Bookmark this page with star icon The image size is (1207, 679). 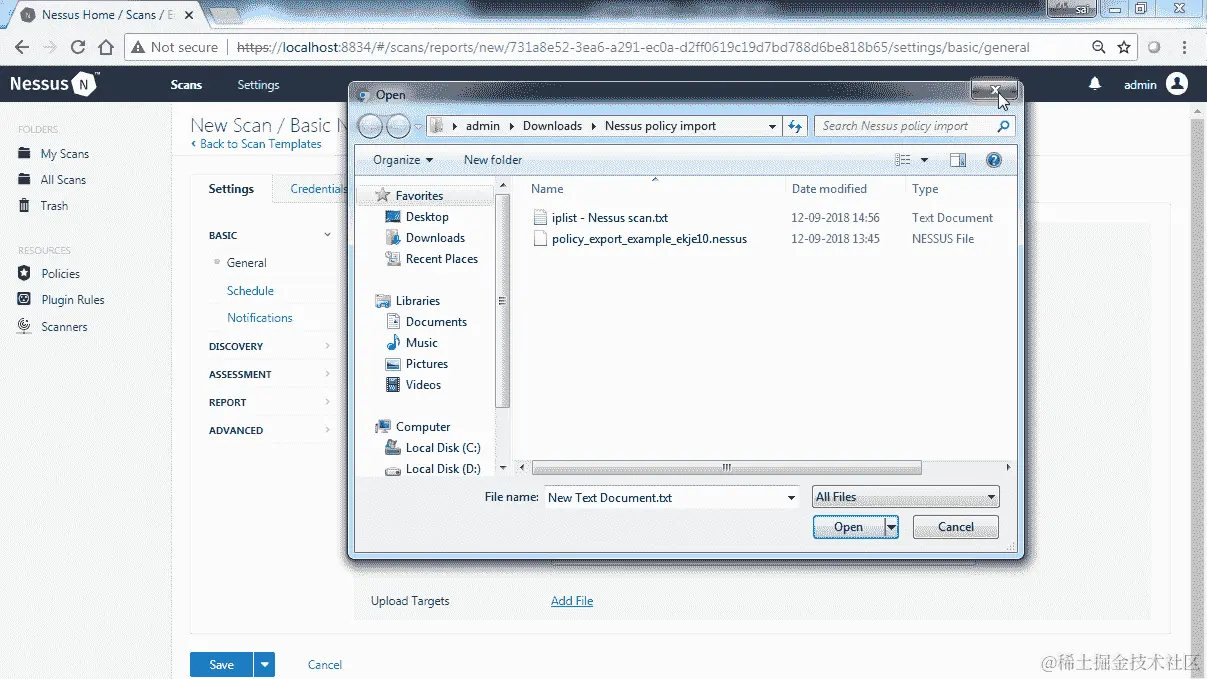(1124, 47)
